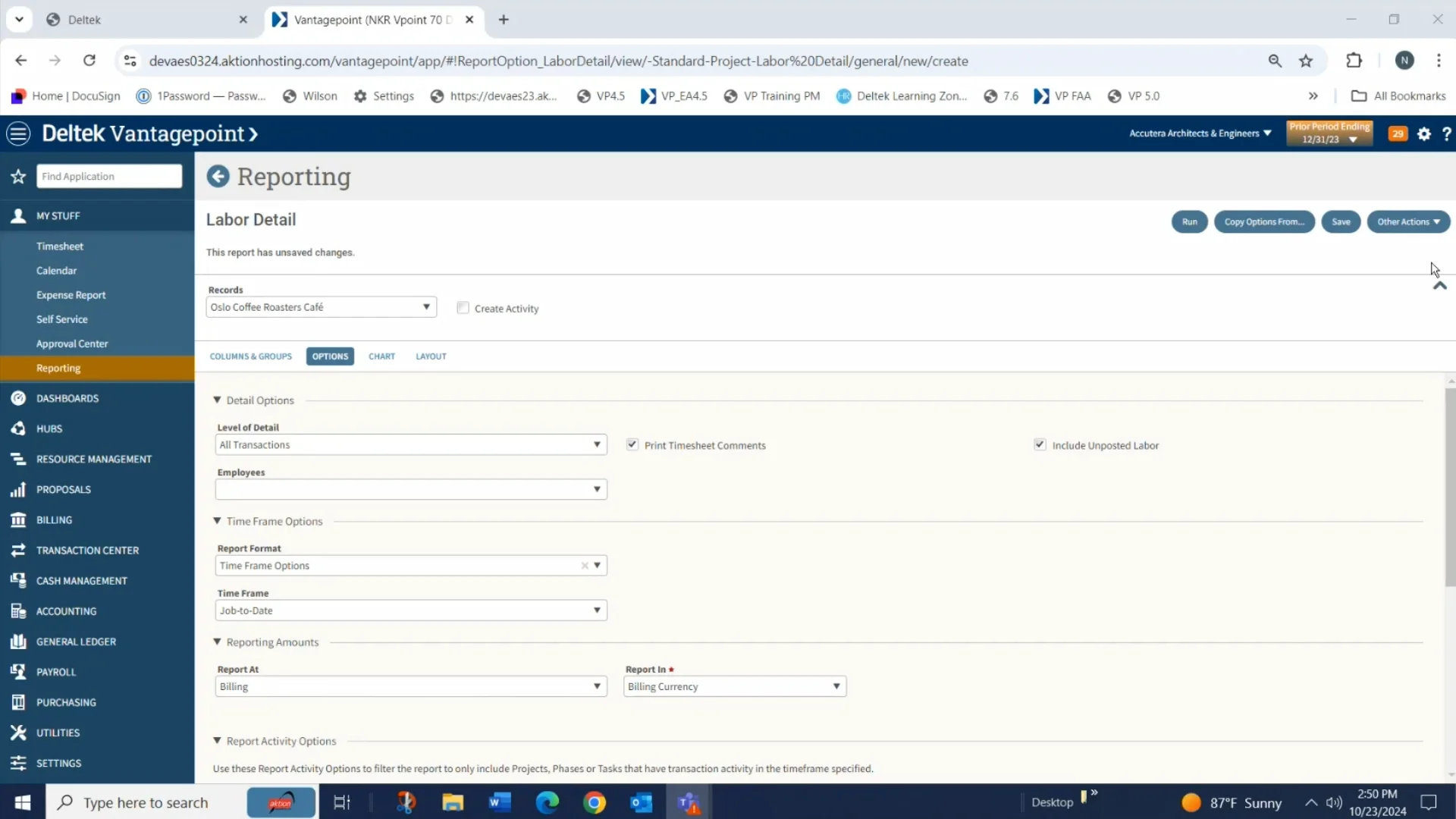
Task: Open the Dashboards sidebar icon
Action: click(x=18, y=398)
